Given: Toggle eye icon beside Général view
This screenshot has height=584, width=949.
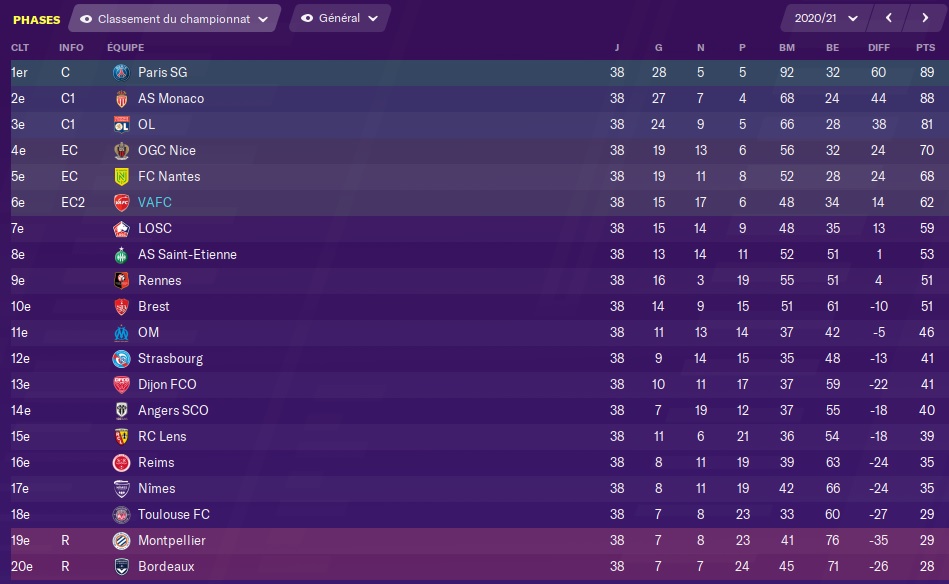Looking at the screenshot, I should coord(307,18).
